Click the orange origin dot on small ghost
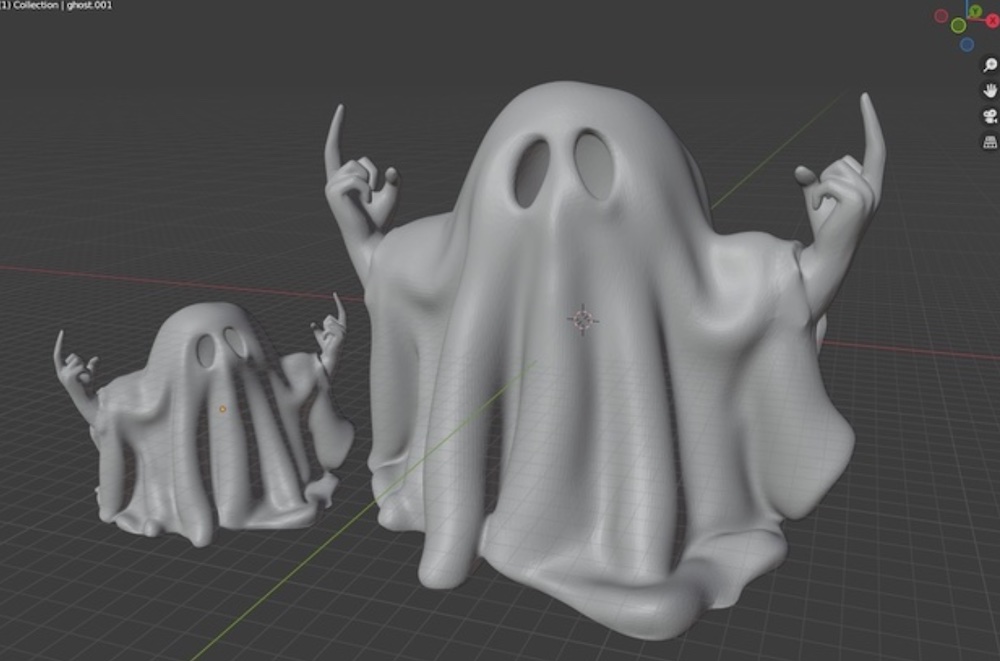The width and height of the screenshot is (1000, 661). click(222, 408)
